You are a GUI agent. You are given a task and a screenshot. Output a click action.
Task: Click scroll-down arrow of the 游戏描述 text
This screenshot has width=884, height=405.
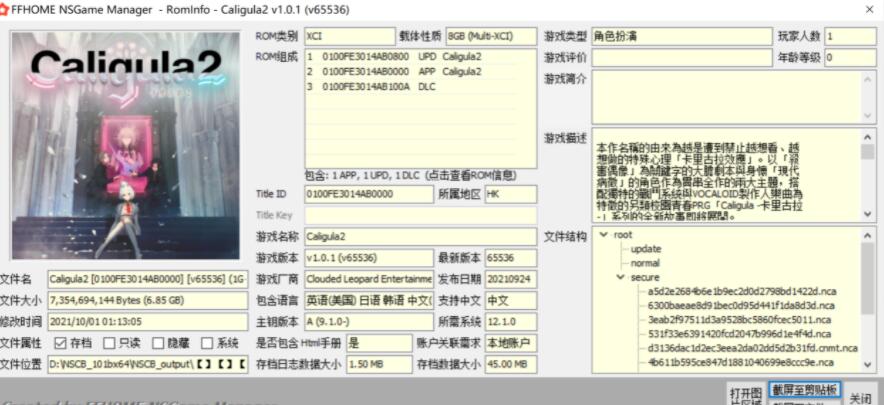point(868,214)
